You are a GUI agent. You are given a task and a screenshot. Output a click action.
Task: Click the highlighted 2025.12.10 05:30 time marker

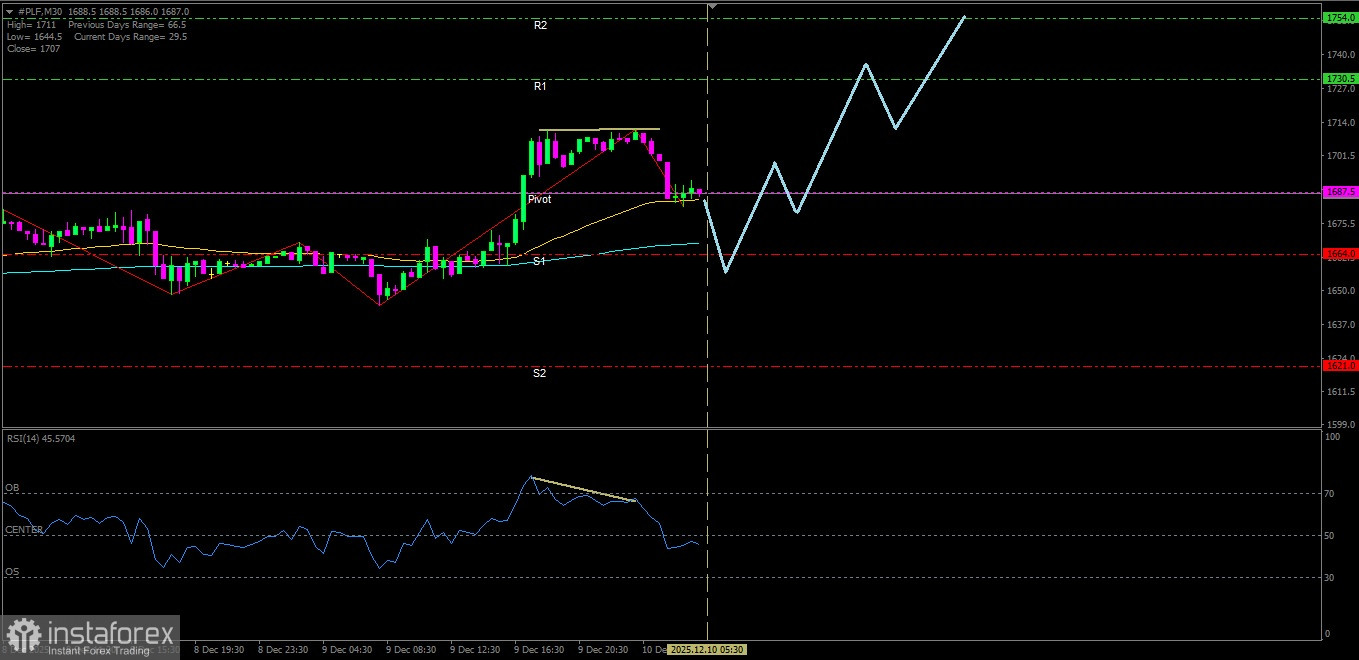[706, 650]
